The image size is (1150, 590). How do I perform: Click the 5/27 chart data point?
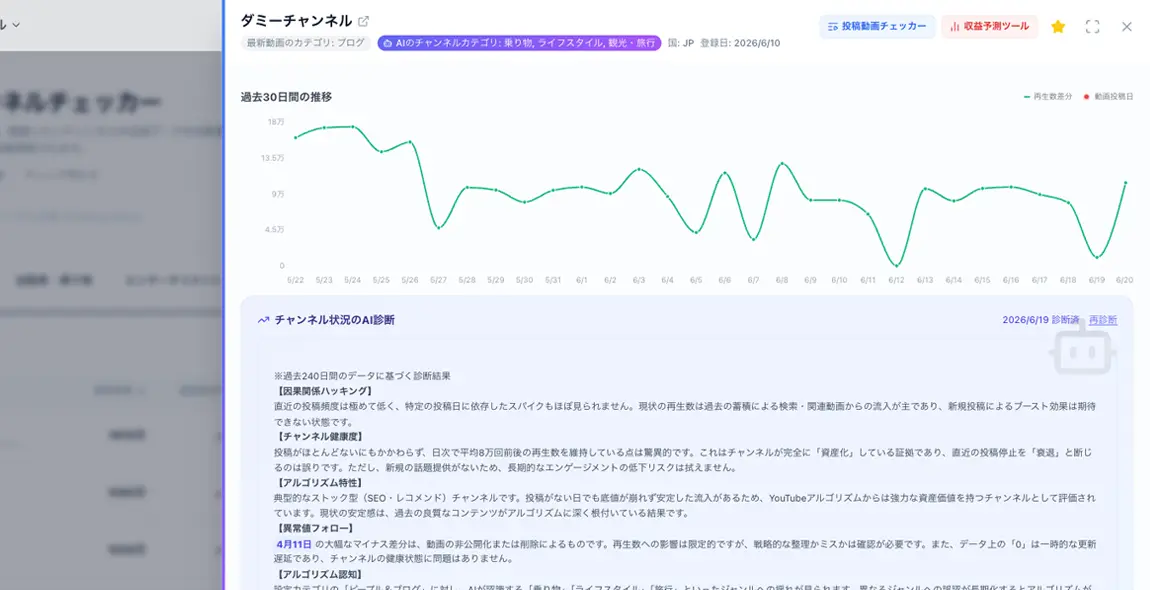coord(439,227)
